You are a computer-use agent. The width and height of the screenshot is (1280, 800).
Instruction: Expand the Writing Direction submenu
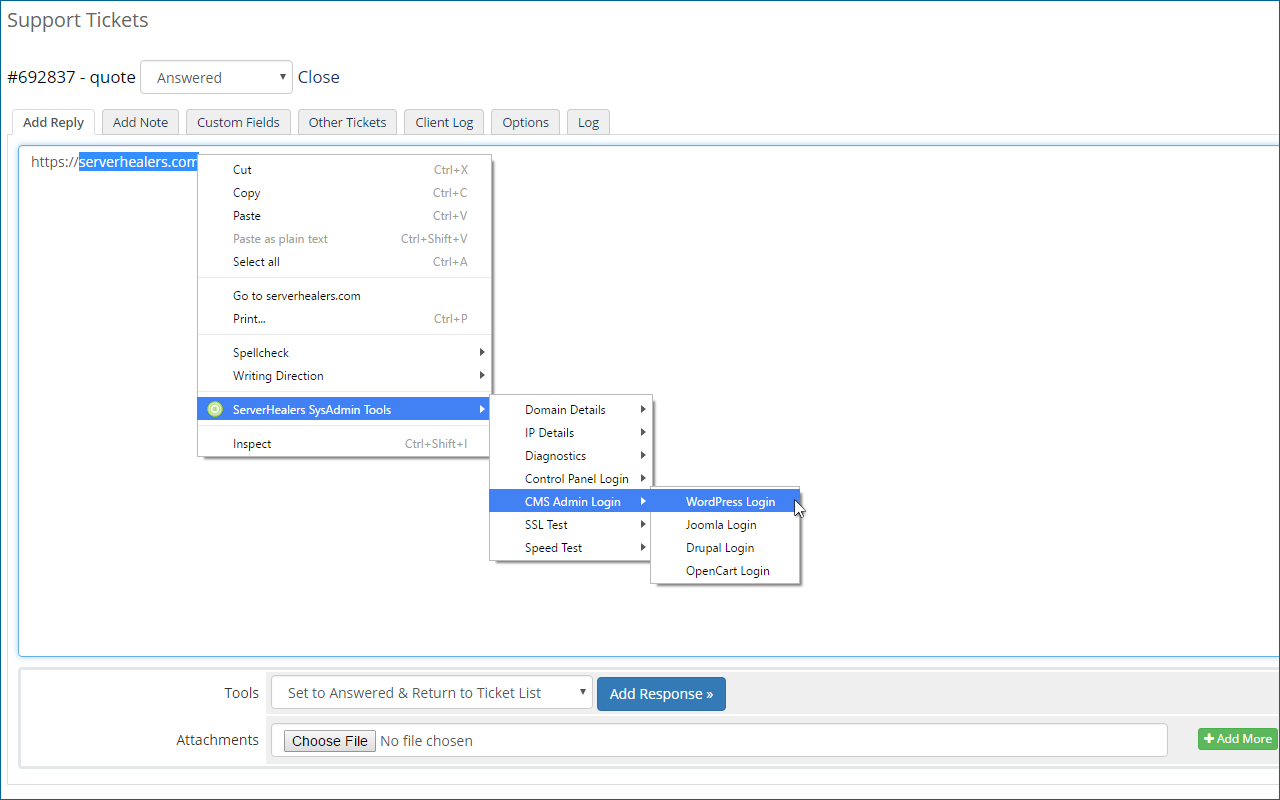(x=344, y=376)
